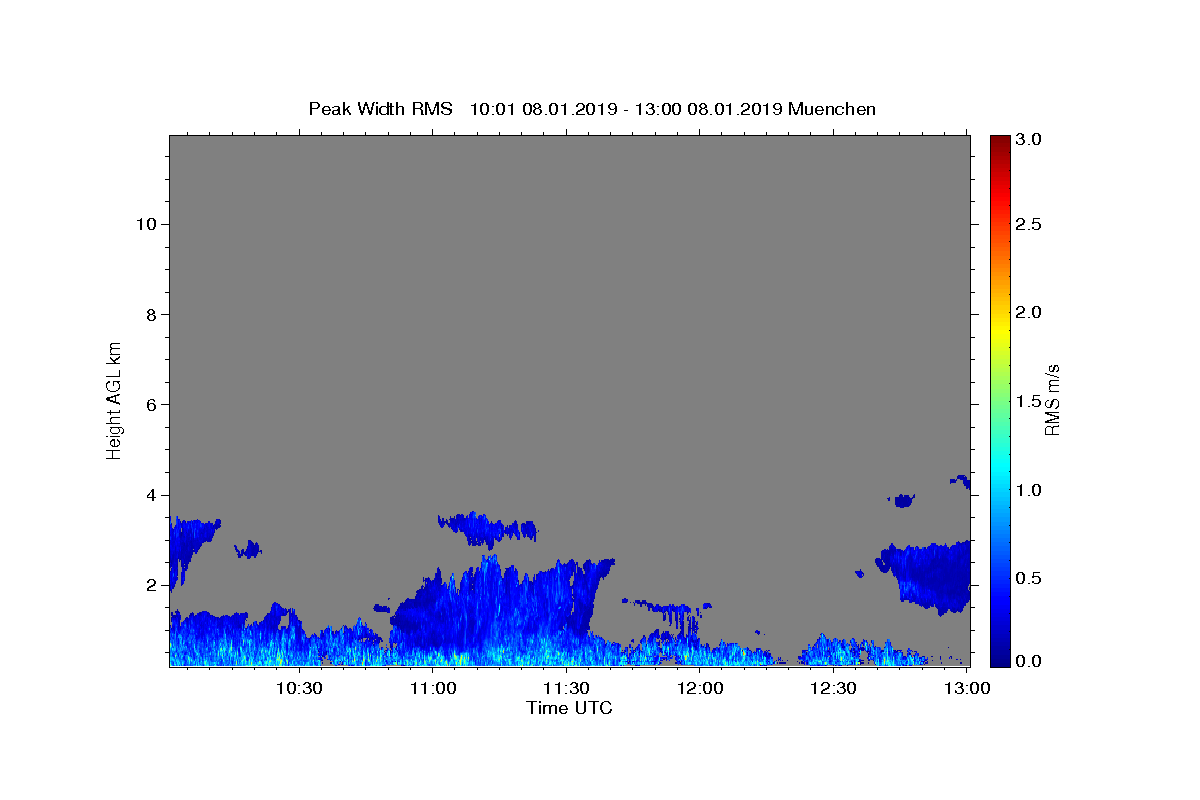Click the colorbar label '2.5'
Viewport: 1200px width, 800px height.
[1030, 224]
